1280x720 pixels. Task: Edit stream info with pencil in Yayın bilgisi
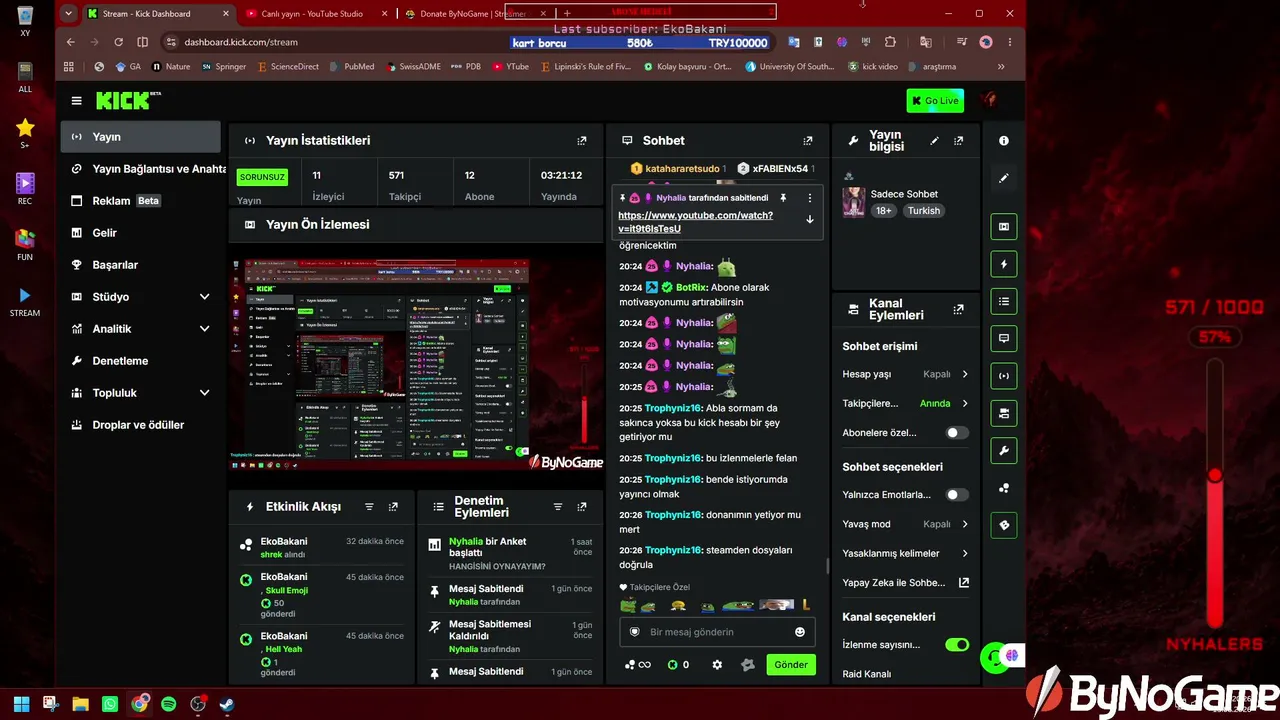[x=934, y=141]
